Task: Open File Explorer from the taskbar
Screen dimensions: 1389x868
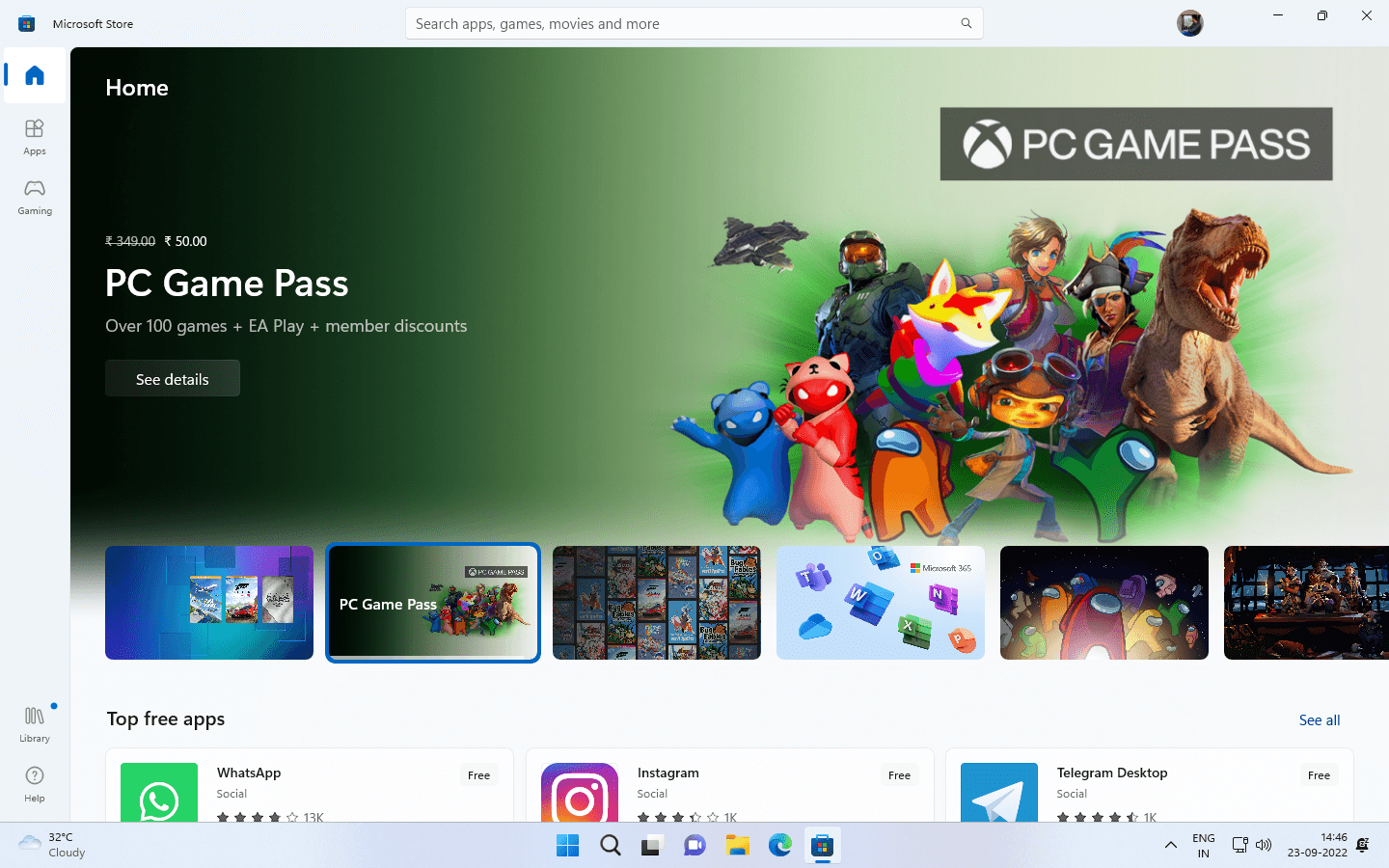Action: (738, 846)
